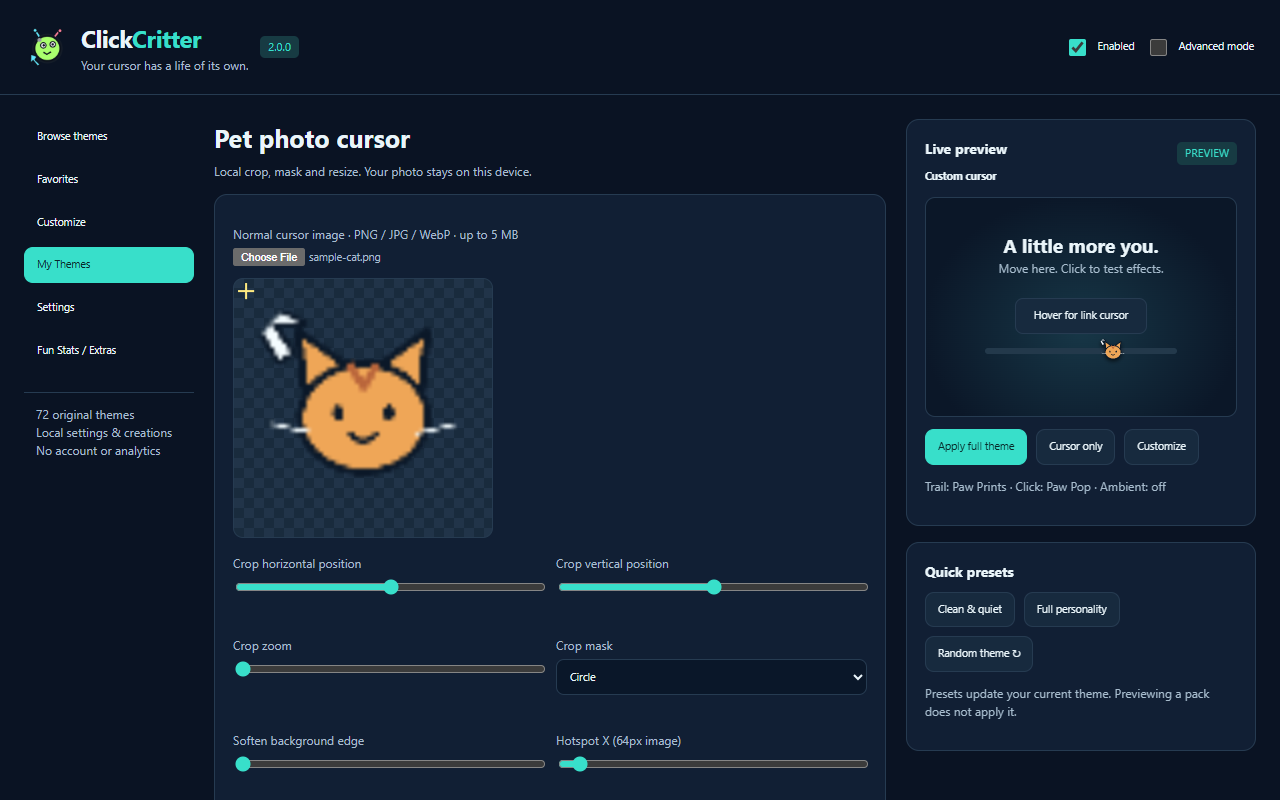Click the ClickCritter bug mascot logo
The width and height of the screenshot is (1280, 800).
pos(47,47)
